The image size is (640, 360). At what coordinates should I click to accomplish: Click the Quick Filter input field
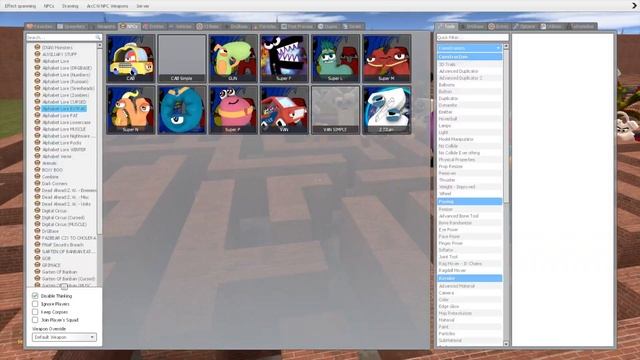[473, 38]
